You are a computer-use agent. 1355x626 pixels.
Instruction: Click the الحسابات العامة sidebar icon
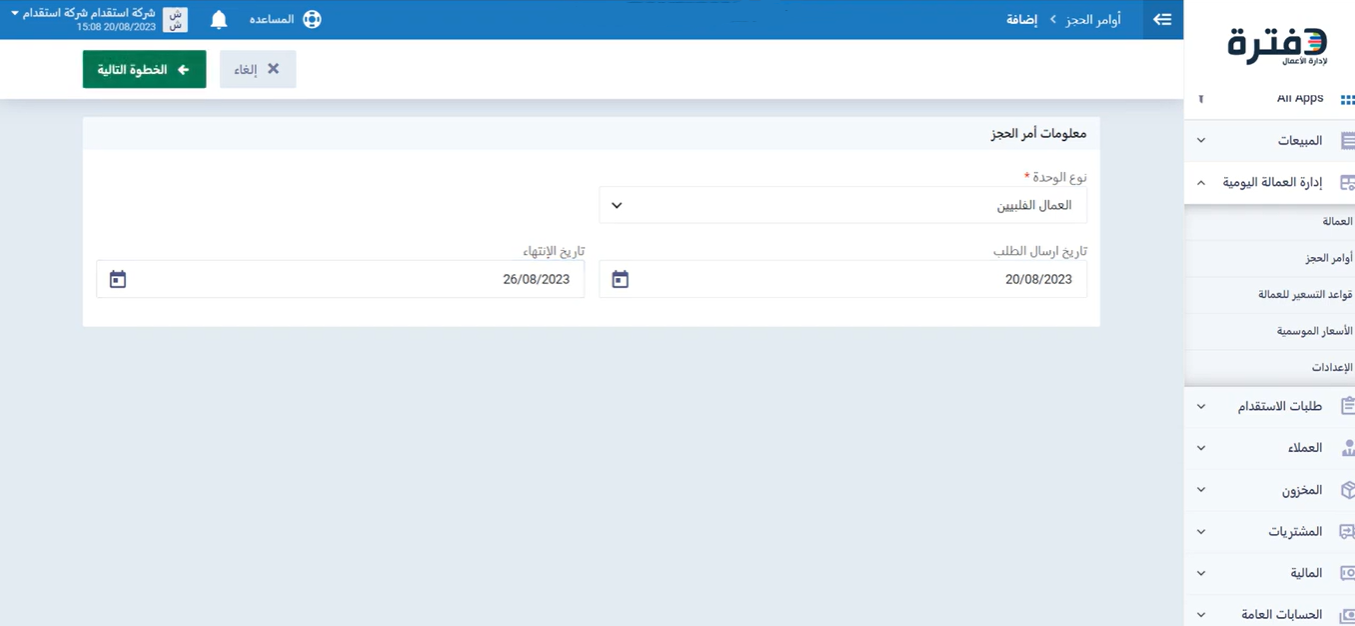(1347, 615)
